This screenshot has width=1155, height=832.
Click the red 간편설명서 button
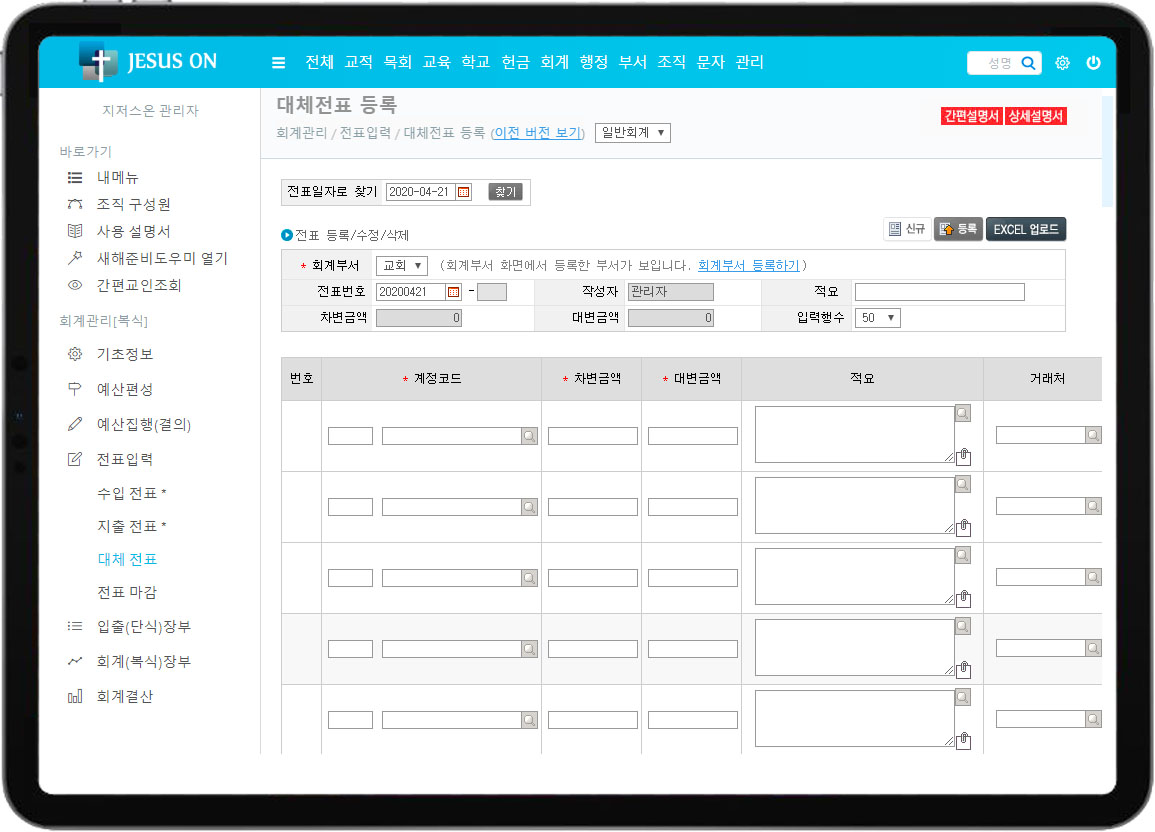click(971, 116)
